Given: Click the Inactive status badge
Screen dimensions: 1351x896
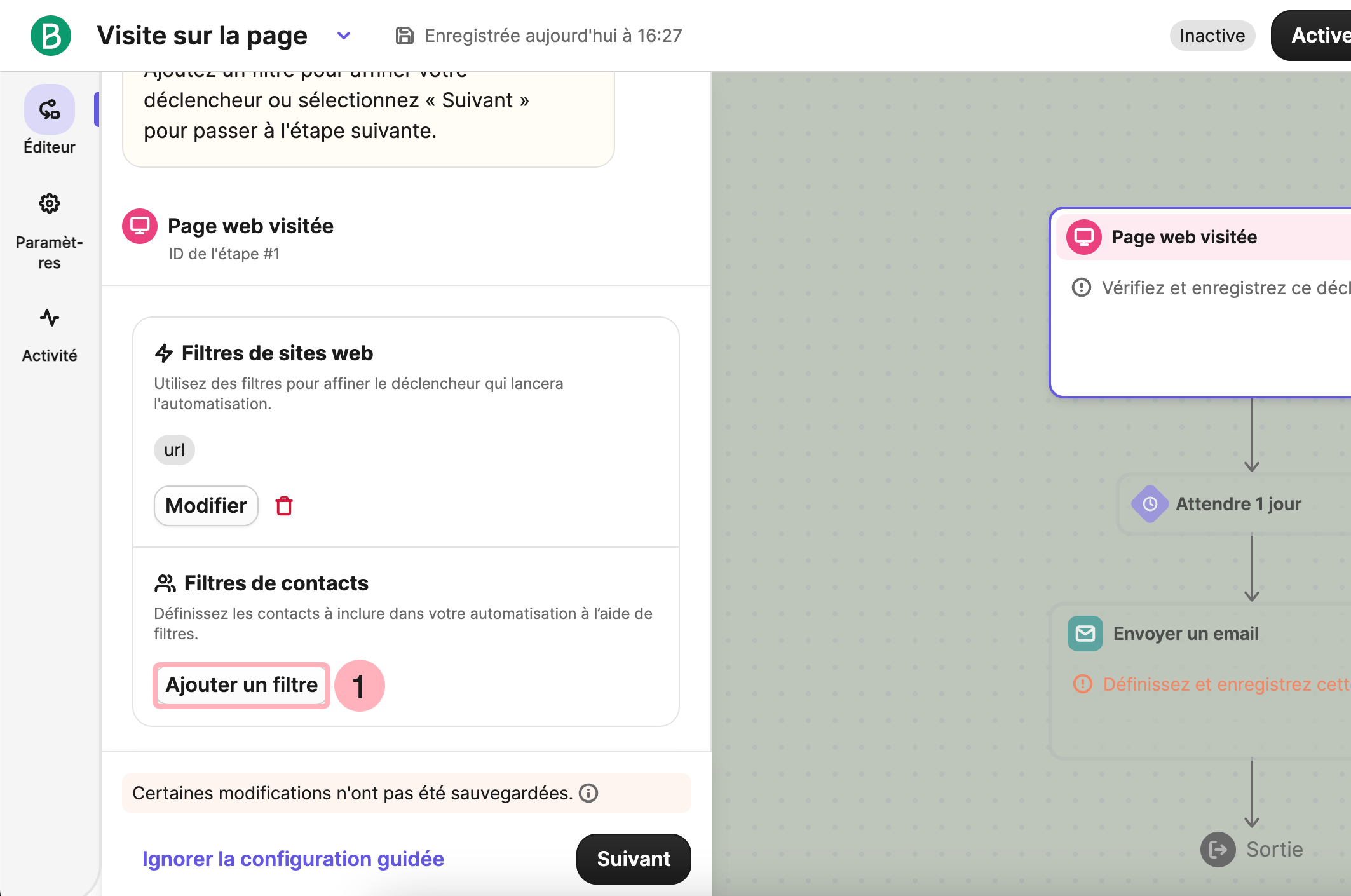Looking at the screenshot, I should (x=1212, y=36).
